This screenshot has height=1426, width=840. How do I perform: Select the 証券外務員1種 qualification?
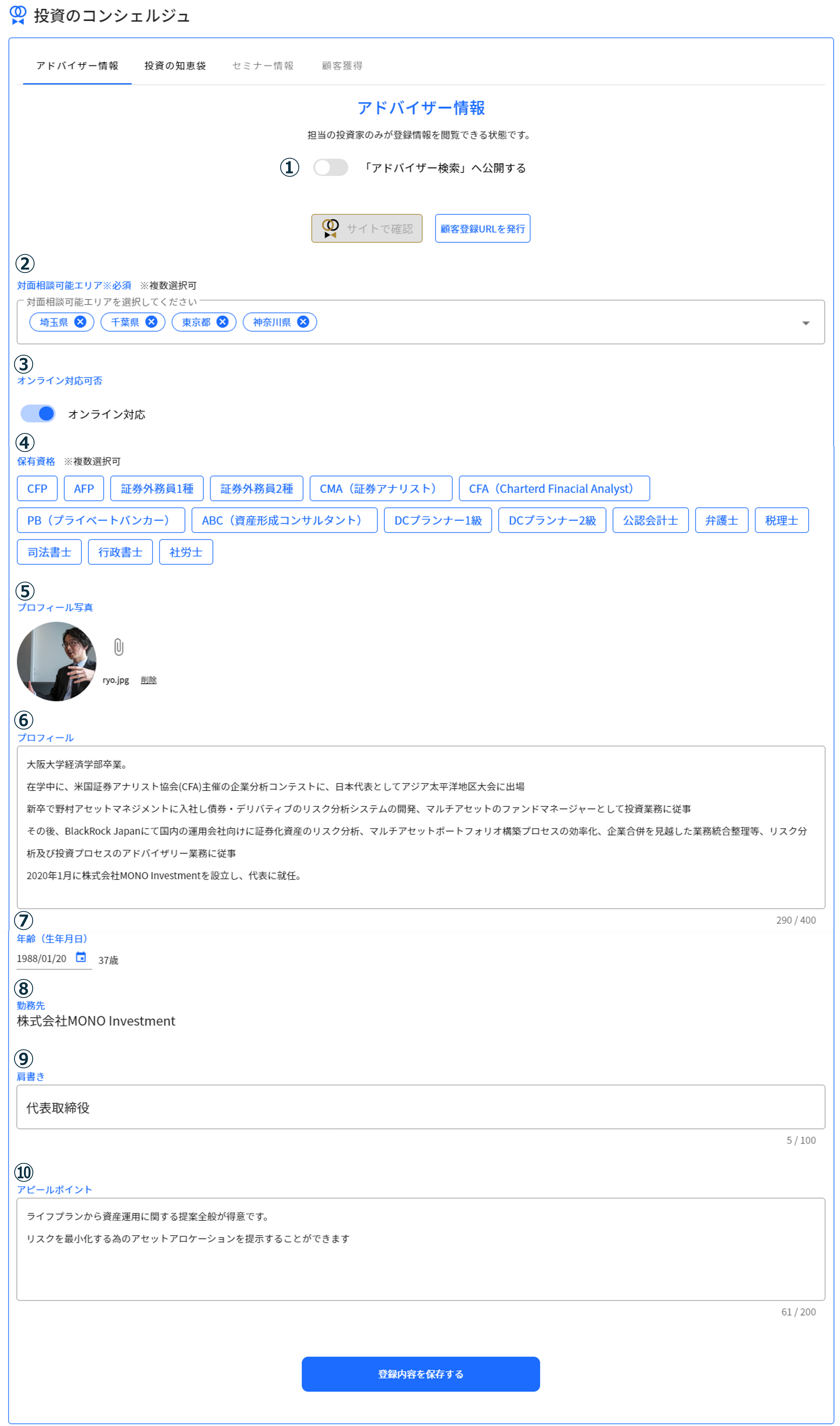pyautogui.click(x=157, y=489)
